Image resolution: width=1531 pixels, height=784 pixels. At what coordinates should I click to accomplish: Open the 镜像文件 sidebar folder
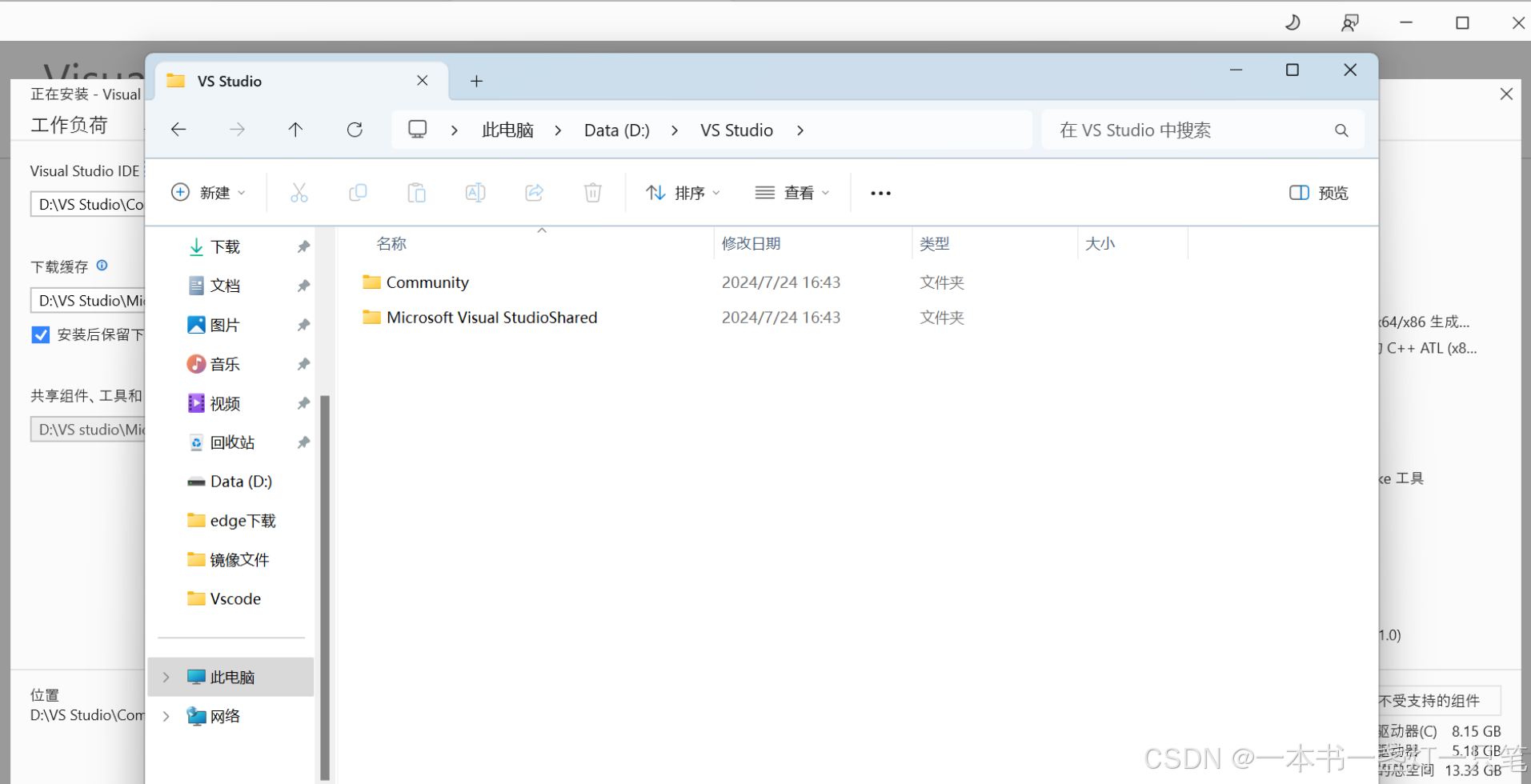239,560
